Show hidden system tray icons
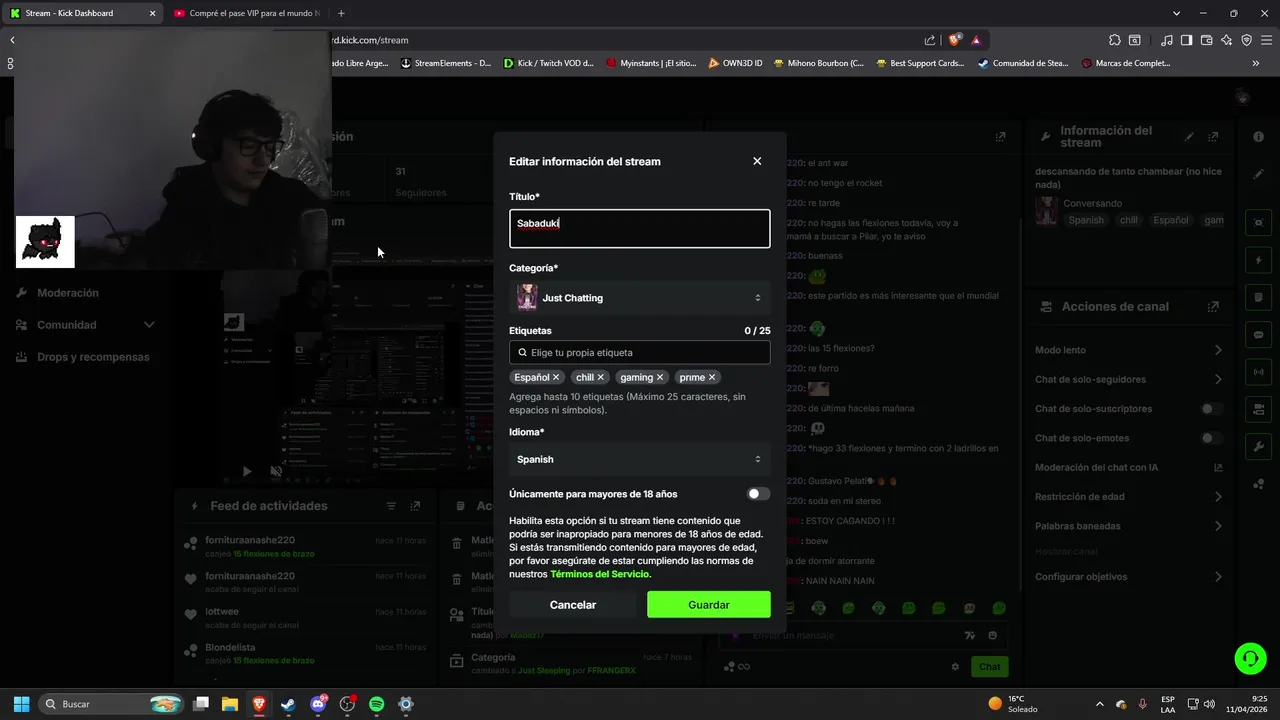The width and height of the screenshot is (1280, 720). point(1100,704)
